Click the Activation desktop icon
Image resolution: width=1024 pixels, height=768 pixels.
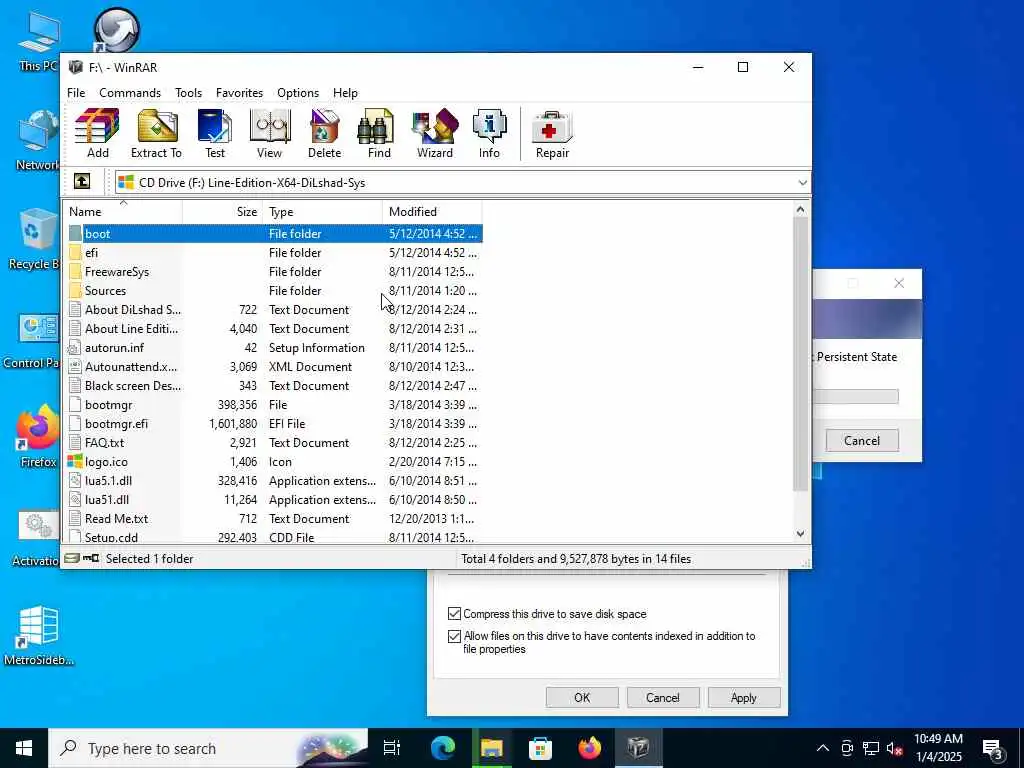[37, 537]
